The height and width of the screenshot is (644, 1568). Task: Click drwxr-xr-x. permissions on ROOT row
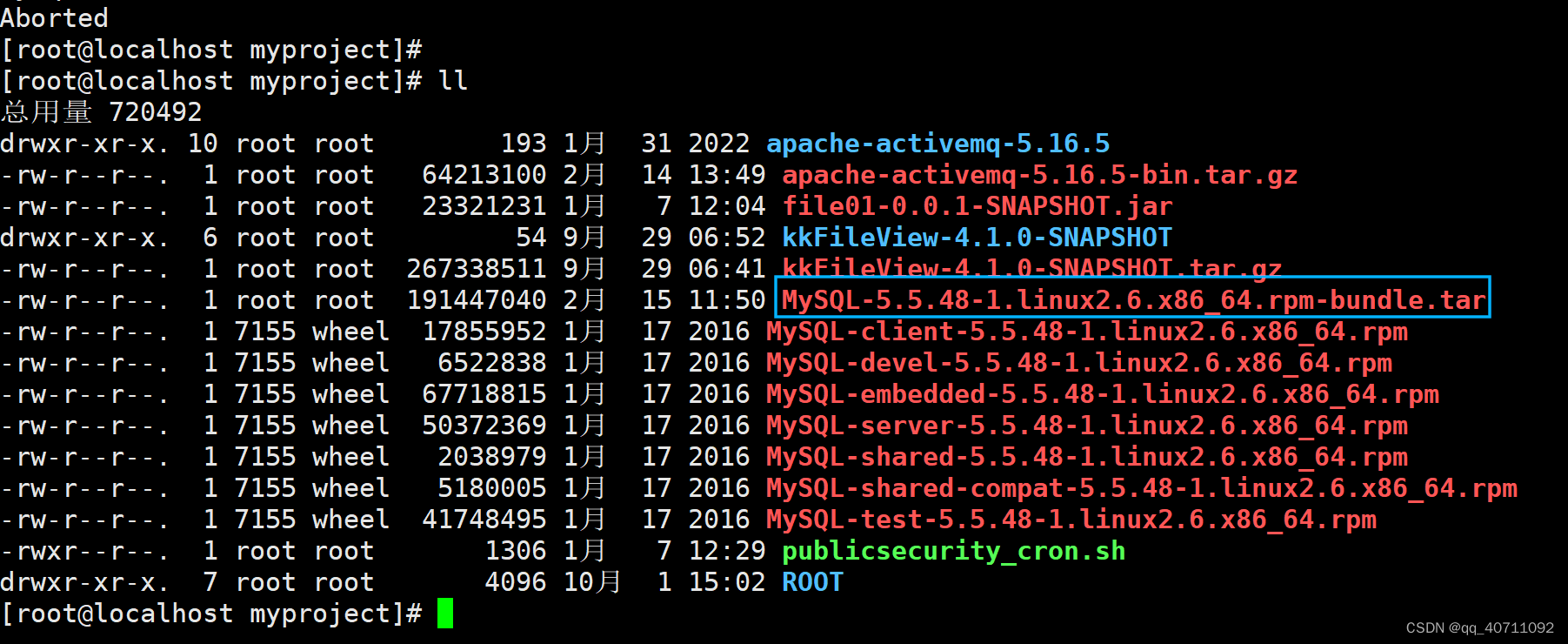(85, 582)
